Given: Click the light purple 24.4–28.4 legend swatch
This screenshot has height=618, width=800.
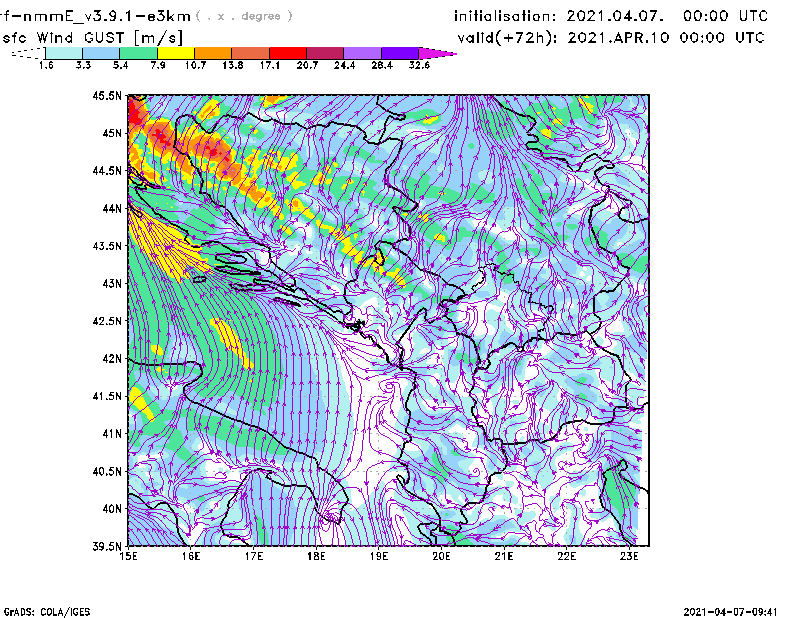Looking at the screenshot, I should pos(362,53).
